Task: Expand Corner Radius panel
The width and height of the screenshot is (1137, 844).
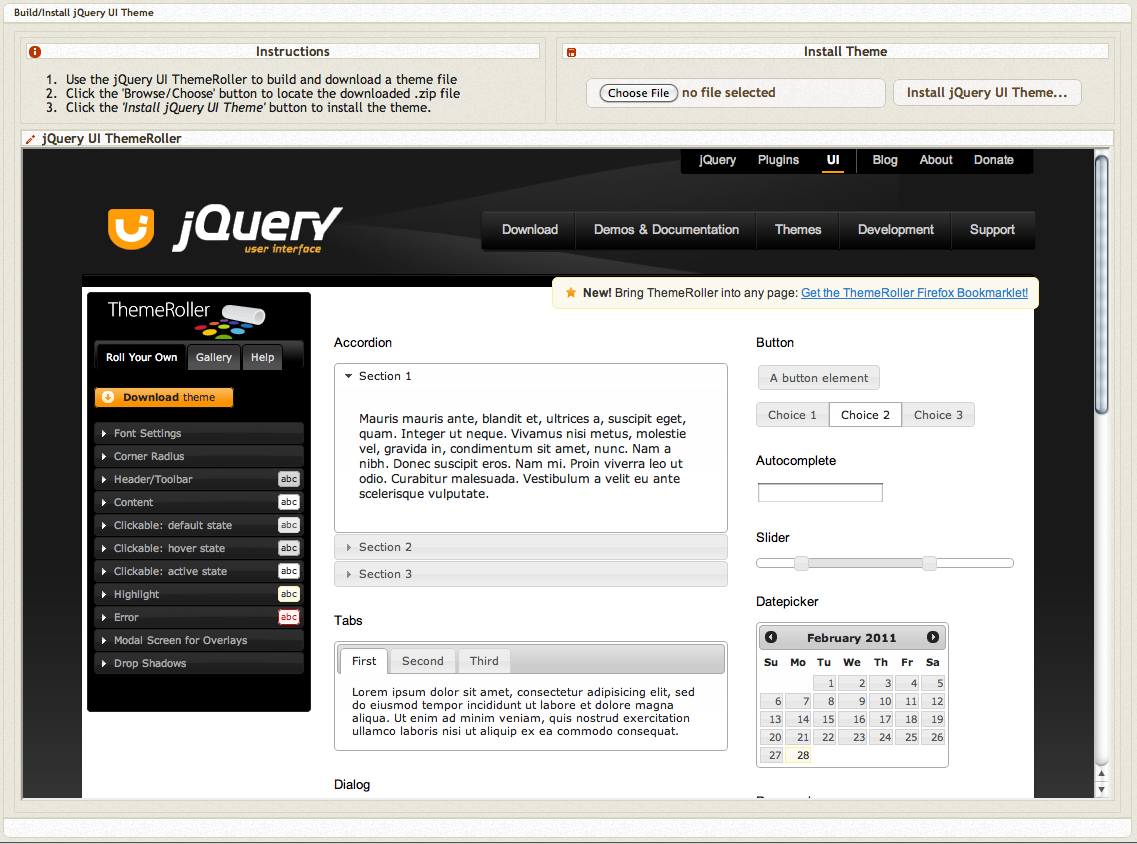Action: (x=199, y=457)
